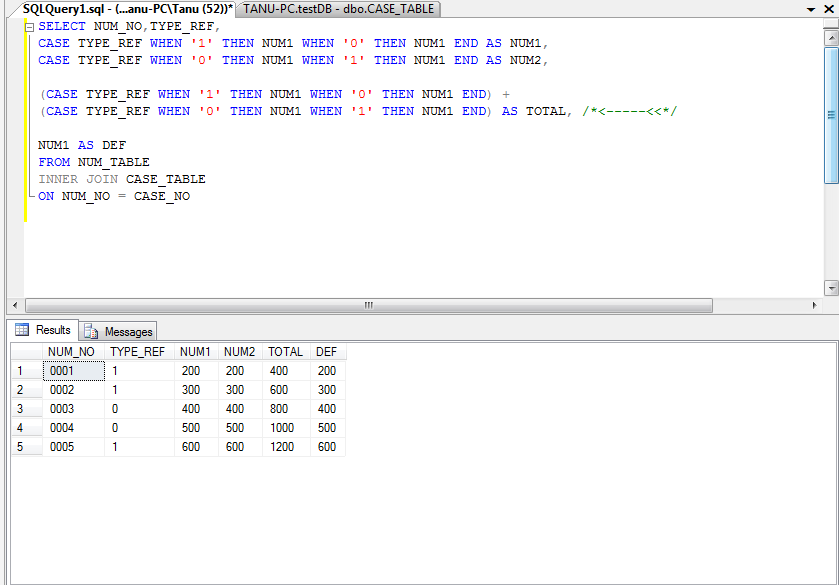This screenshot has width=839, height=585.
Task: Click FROM keyword in the query
Action: [x=54, y=162]
